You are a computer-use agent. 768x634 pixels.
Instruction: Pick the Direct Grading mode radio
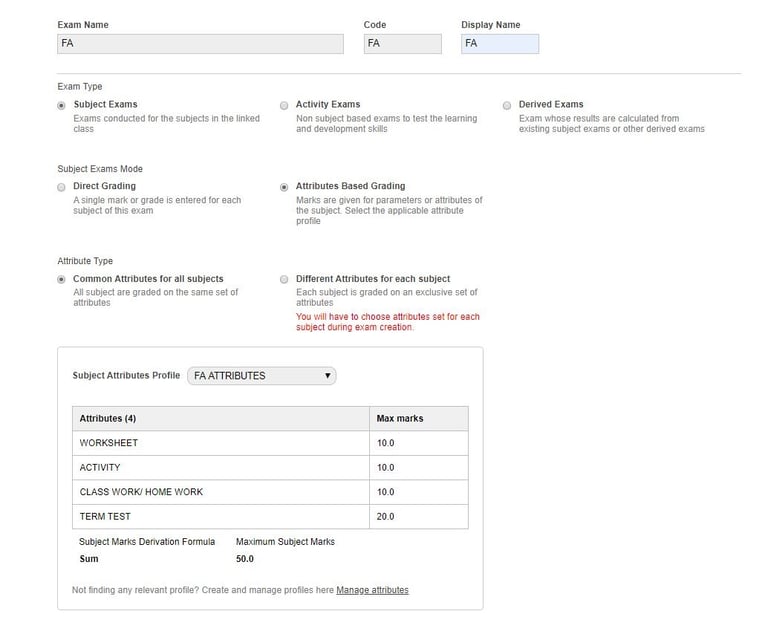(x=61, y=187)
